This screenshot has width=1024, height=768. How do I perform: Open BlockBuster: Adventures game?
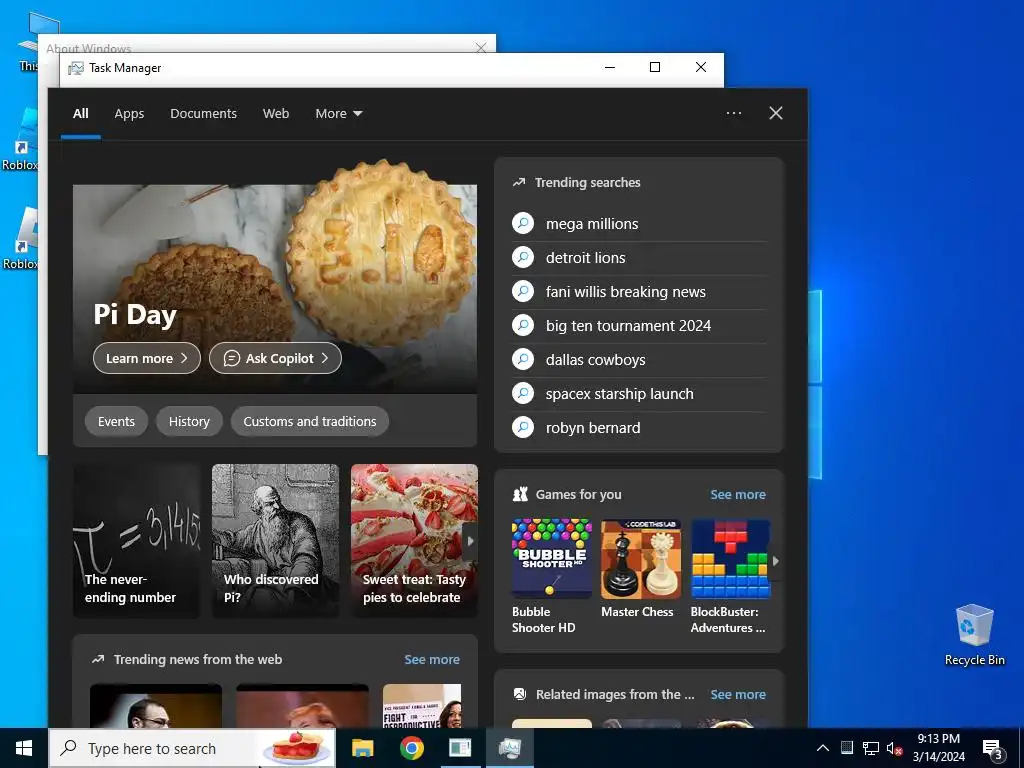[730, 576]
